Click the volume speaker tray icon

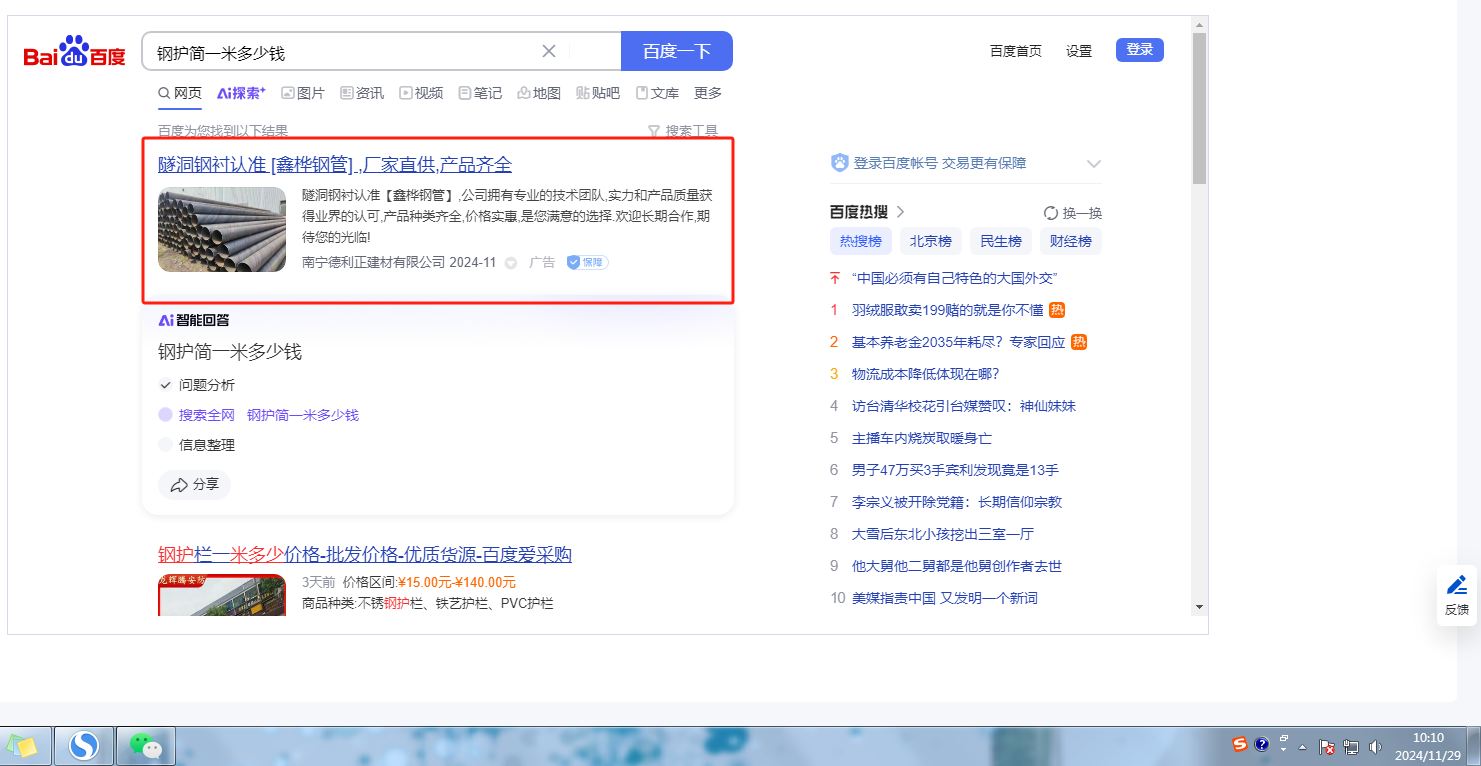(1375, 746)
